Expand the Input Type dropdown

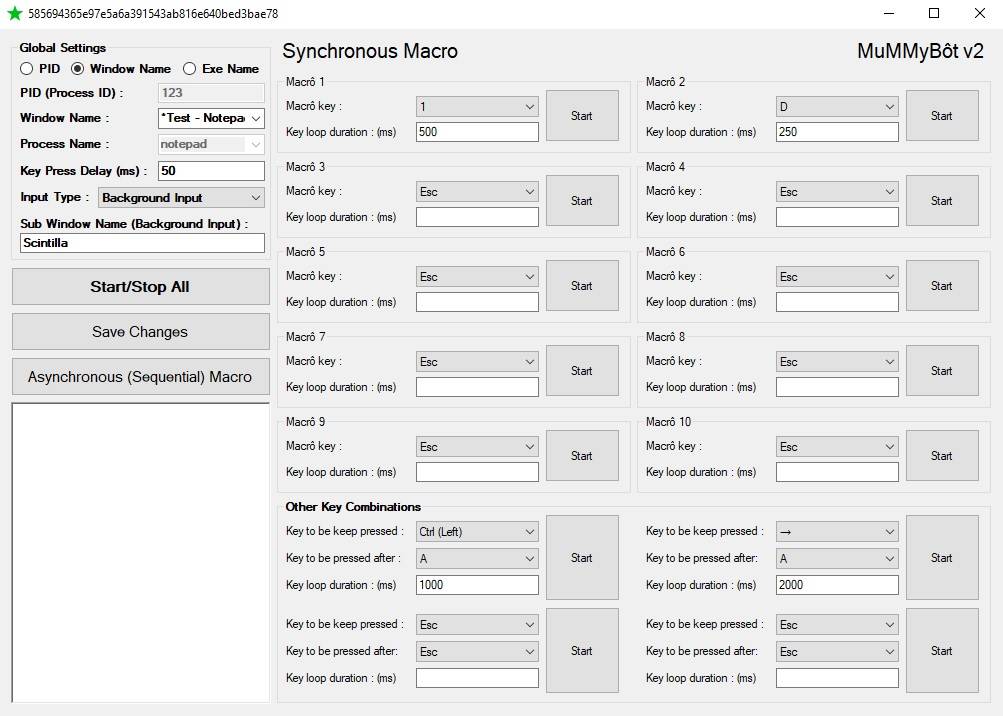[x=256, y=198]
